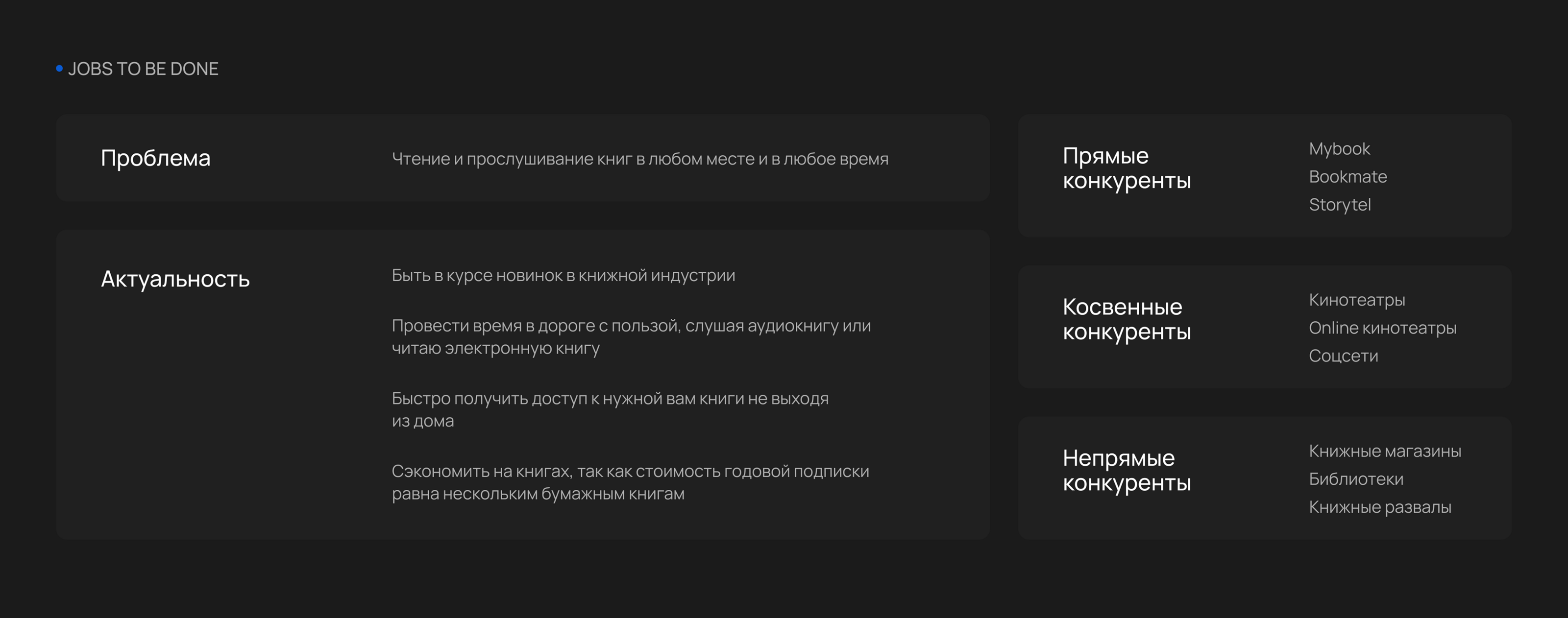Select the Кинотеатры list item
1568x618 pixels.
click(1357, 300)
